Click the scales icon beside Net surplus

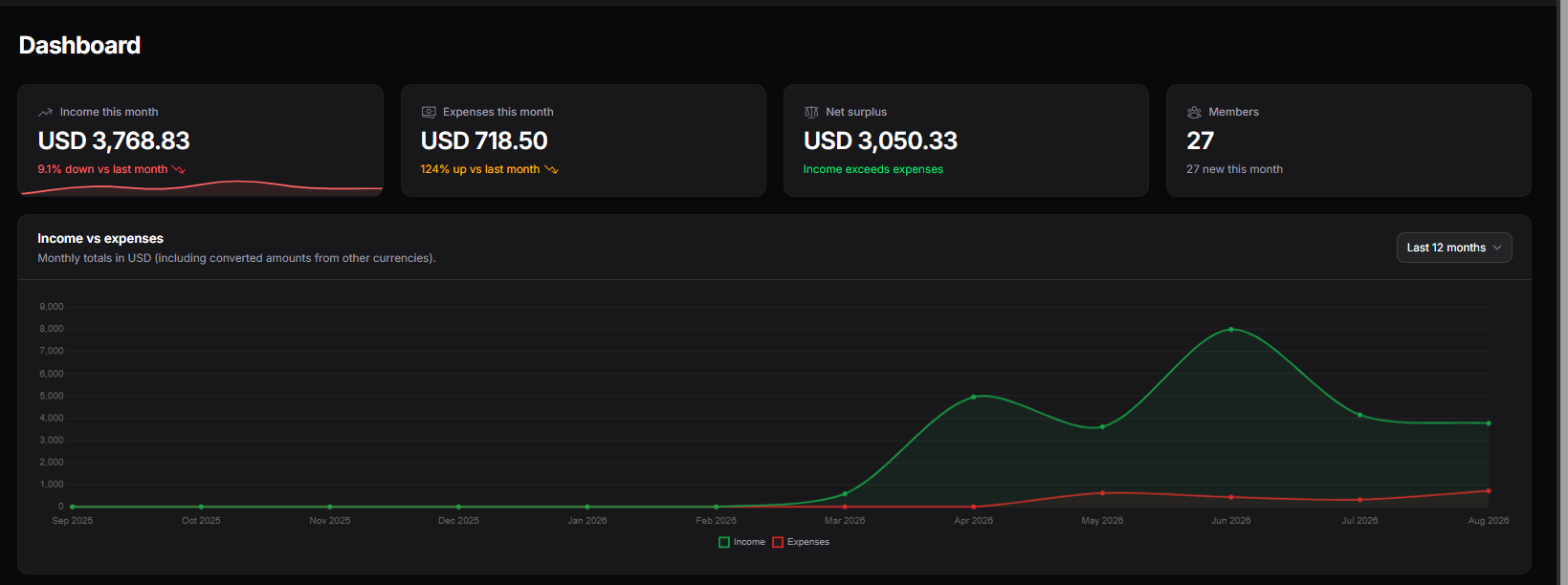811,112
